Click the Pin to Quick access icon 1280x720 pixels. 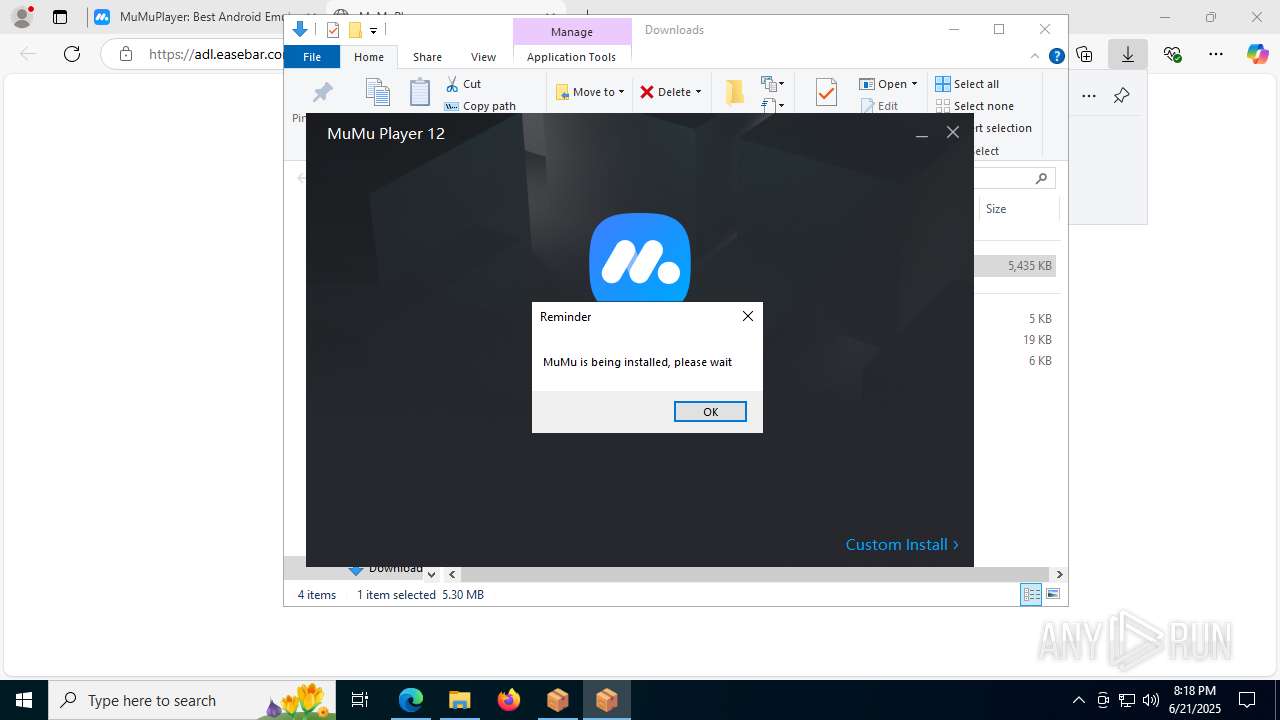click(322, 92)
